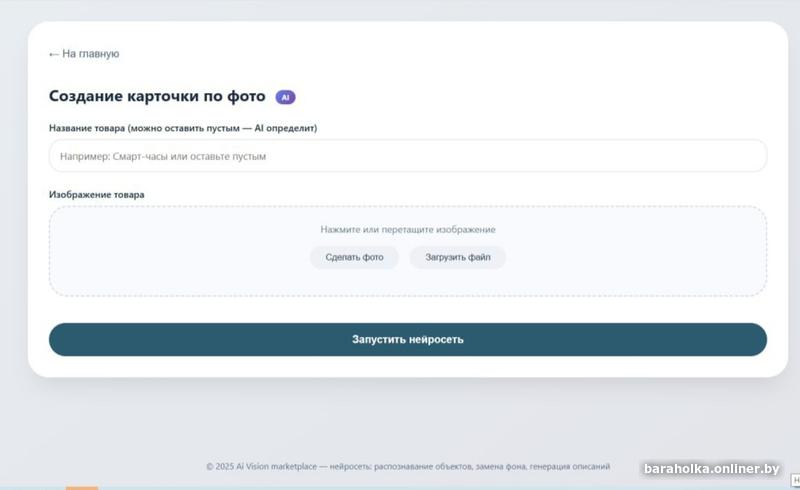
Task: Go back via 'На главную' link
Action: click(x=84, y=54)
